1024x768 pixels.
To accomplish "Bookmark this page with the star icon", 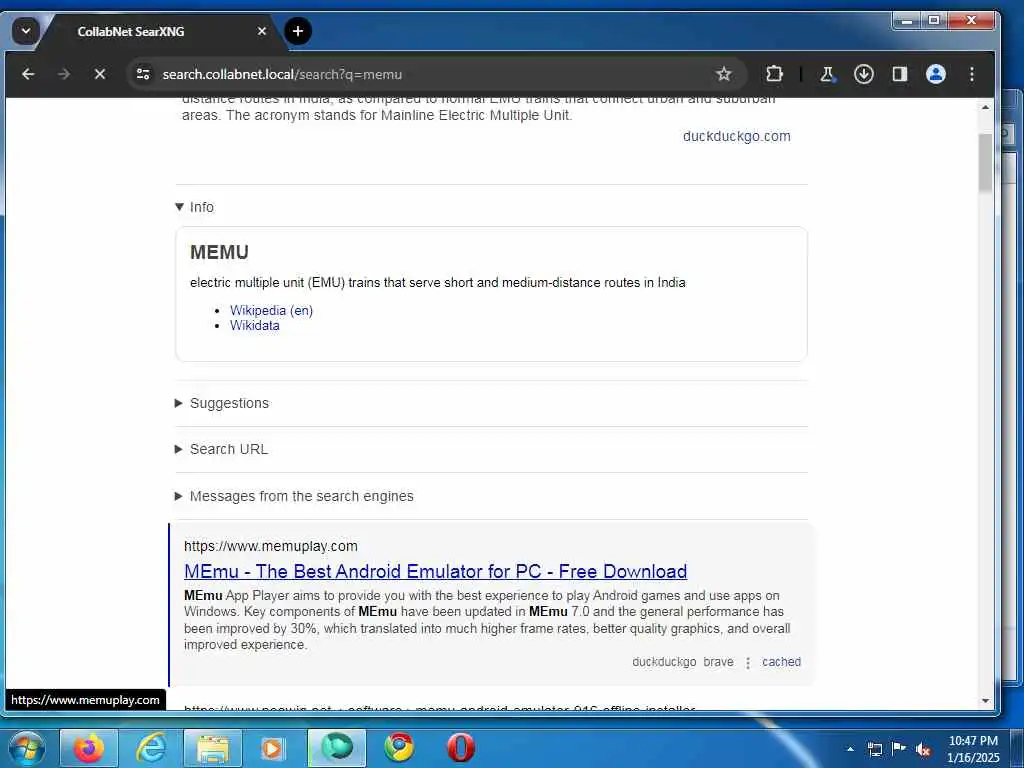I will 724,74.
